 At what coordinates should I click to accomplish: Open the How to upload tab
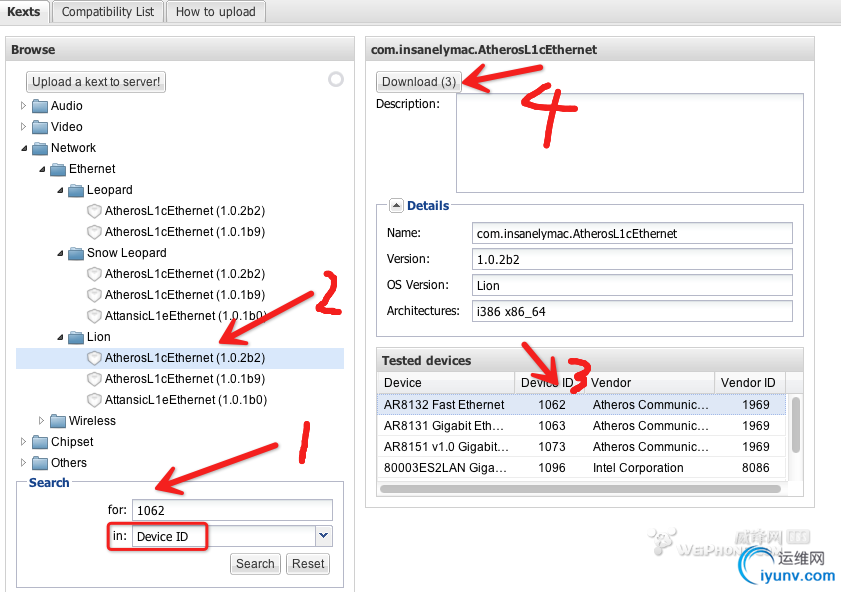coord(216,12)
